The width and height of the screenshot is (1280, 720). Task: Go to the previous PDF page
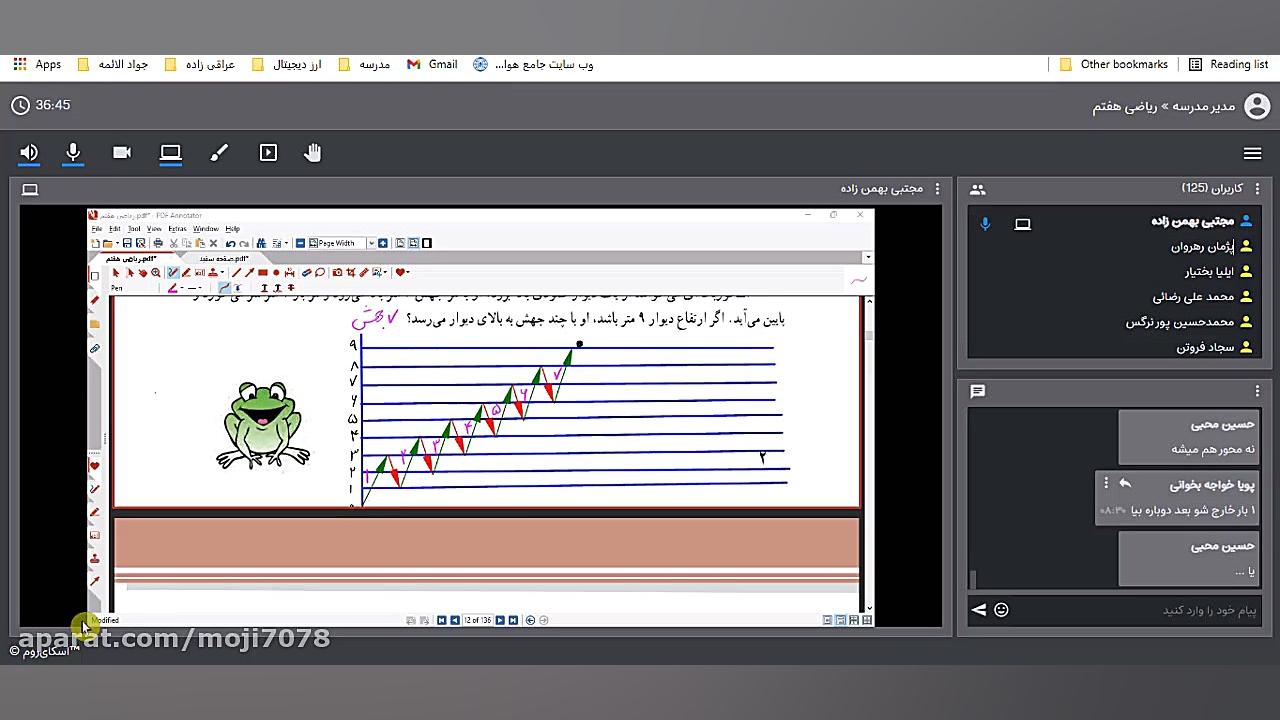[x=455, y=620]
